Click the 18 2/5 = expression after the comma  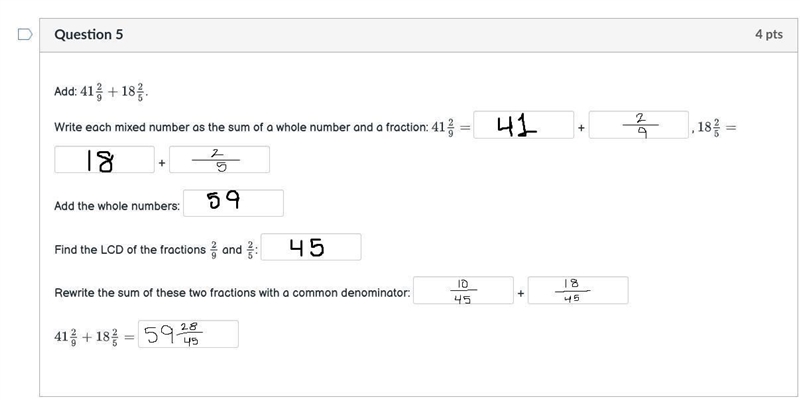717,128
